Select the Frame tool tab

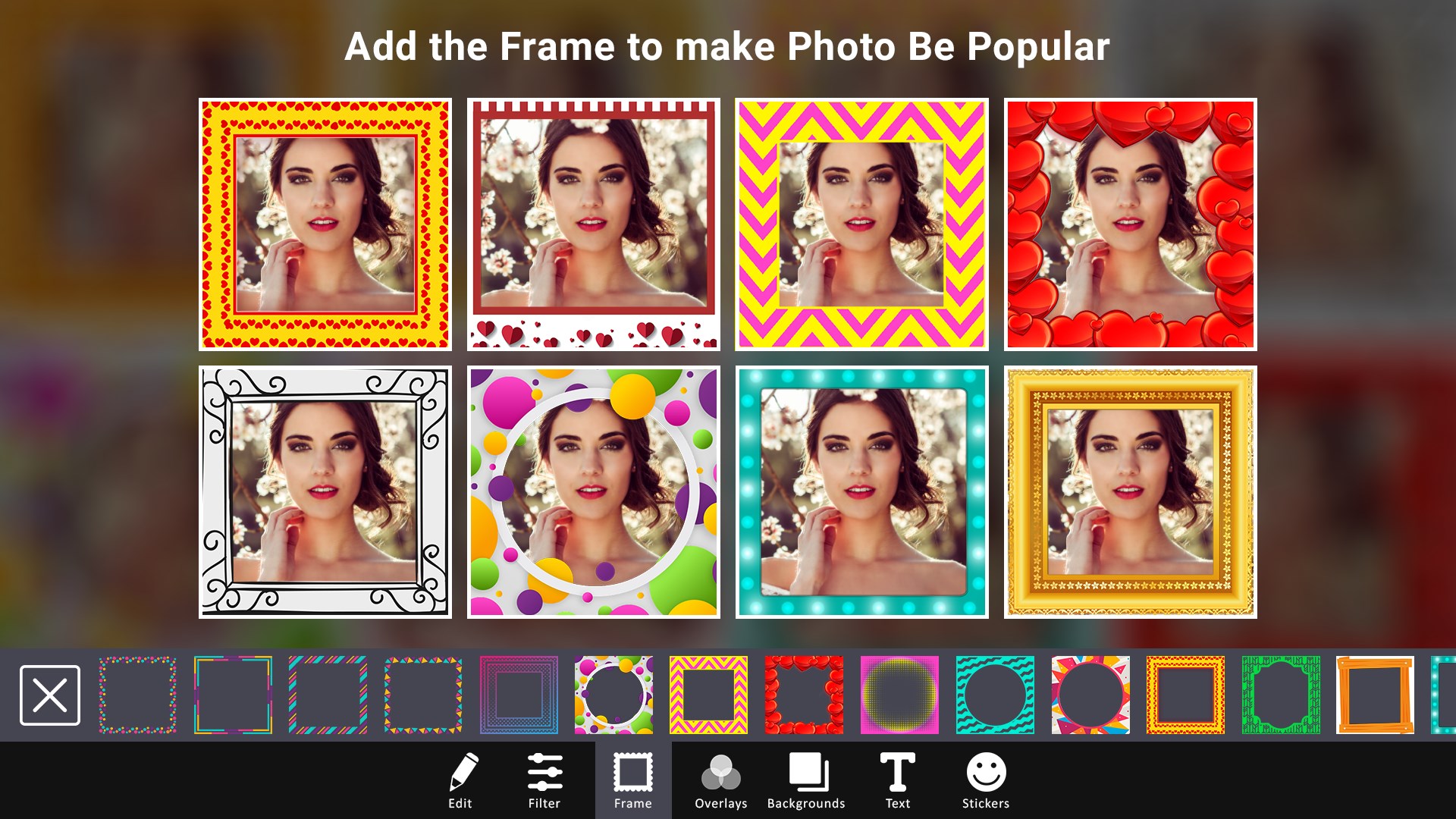click(x=633, y=780)
